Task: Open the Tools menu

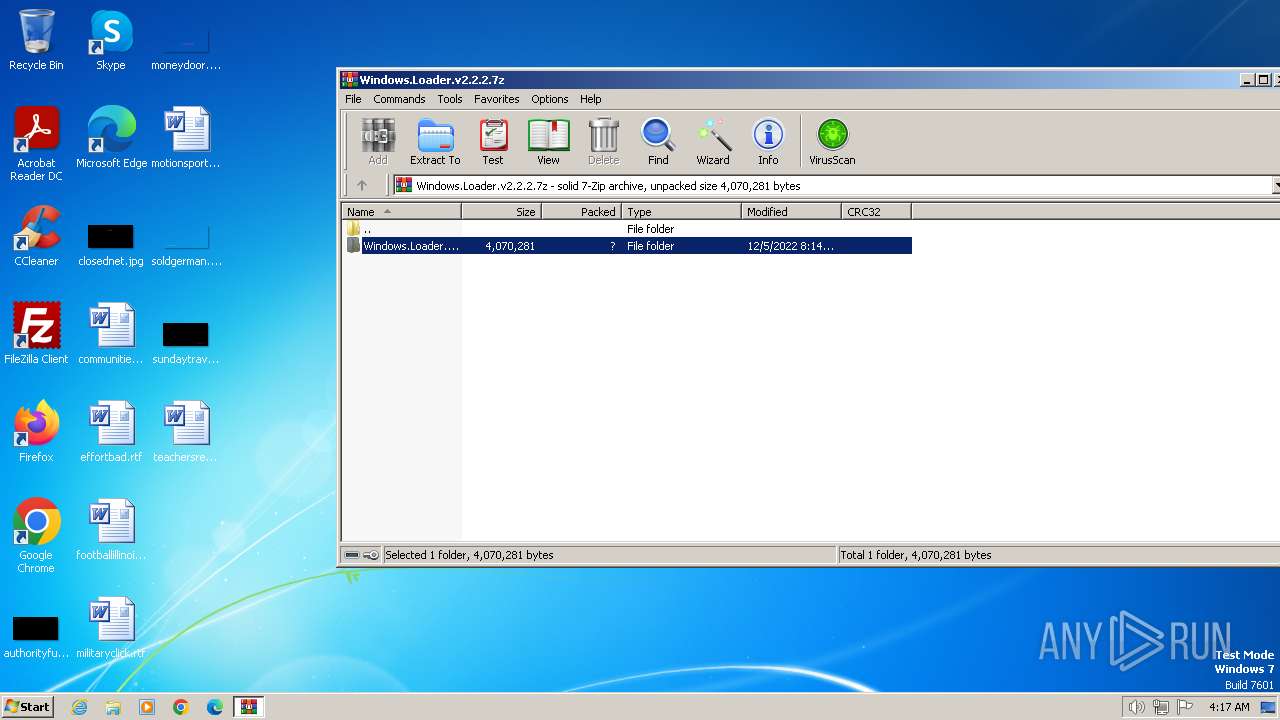Action: click(450, 99)
